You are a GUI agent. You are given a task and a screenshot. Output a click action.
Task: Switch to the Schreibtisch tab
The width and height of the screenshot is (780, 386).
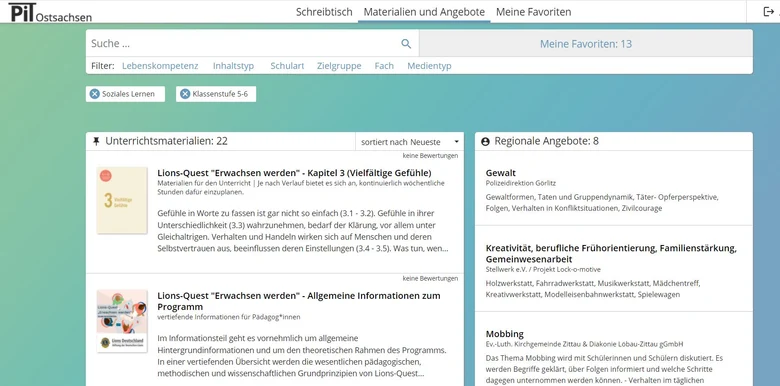click(x=324, y=12)
